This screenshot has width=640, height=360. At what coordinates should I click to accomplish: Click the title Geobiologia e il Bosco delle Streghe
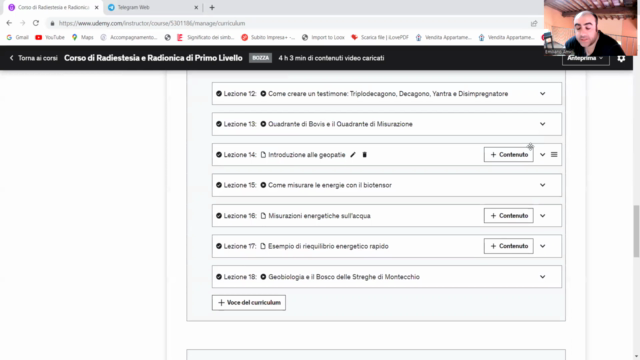344,277
